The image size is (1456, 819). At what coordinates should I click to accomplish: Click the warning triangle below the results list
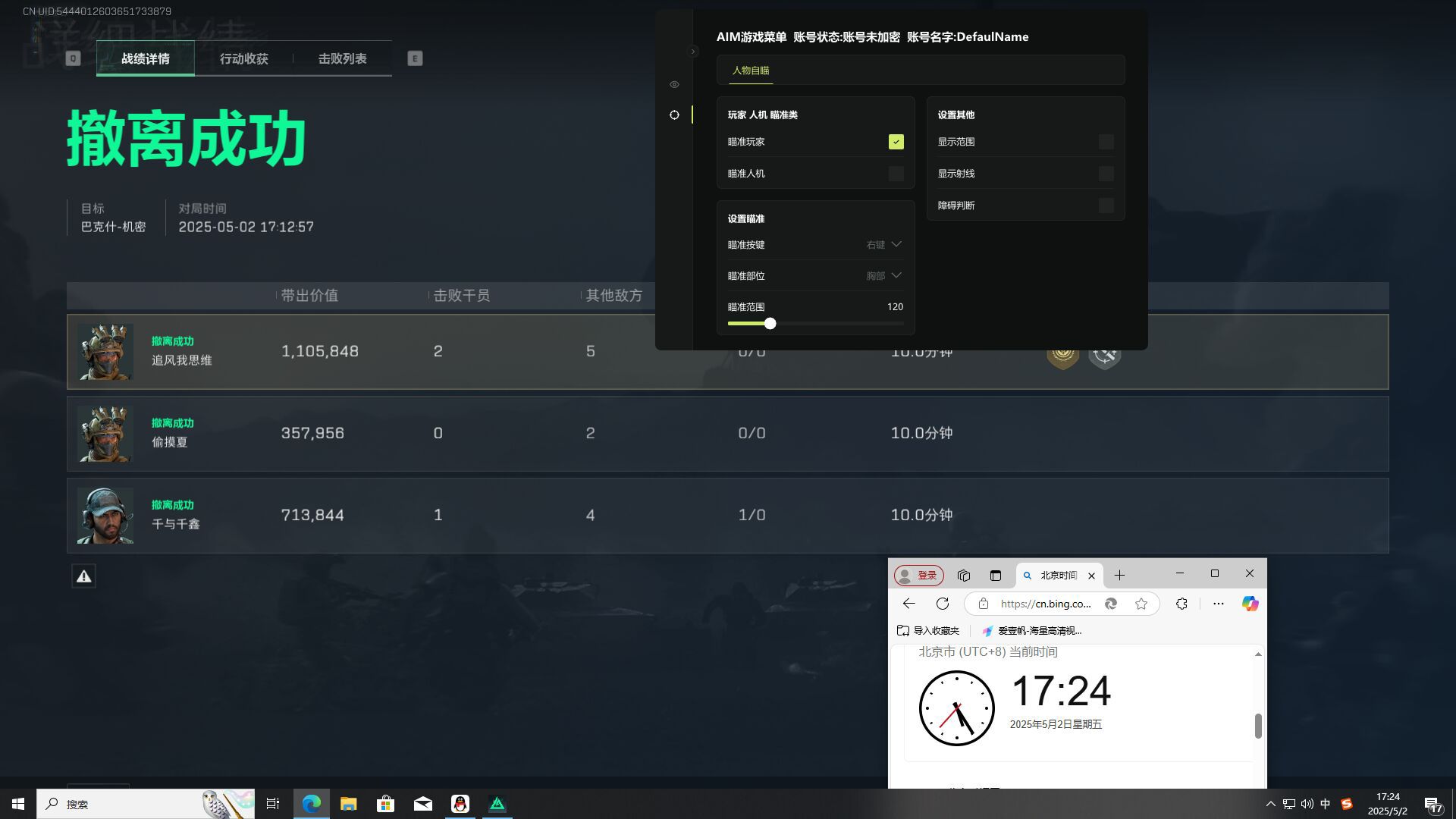pos(83,576)
